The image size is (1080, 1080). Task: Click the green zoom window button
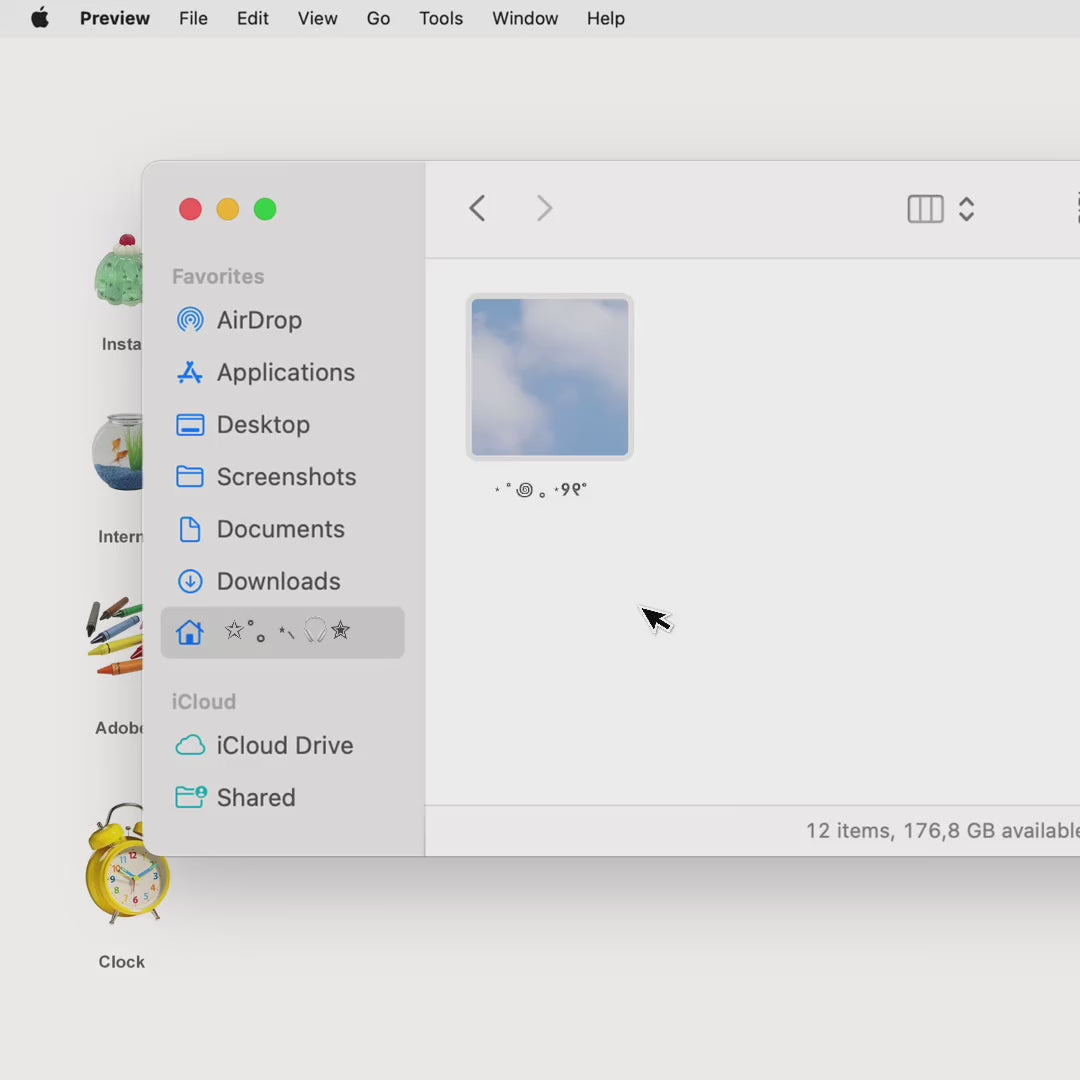(265, 209)
